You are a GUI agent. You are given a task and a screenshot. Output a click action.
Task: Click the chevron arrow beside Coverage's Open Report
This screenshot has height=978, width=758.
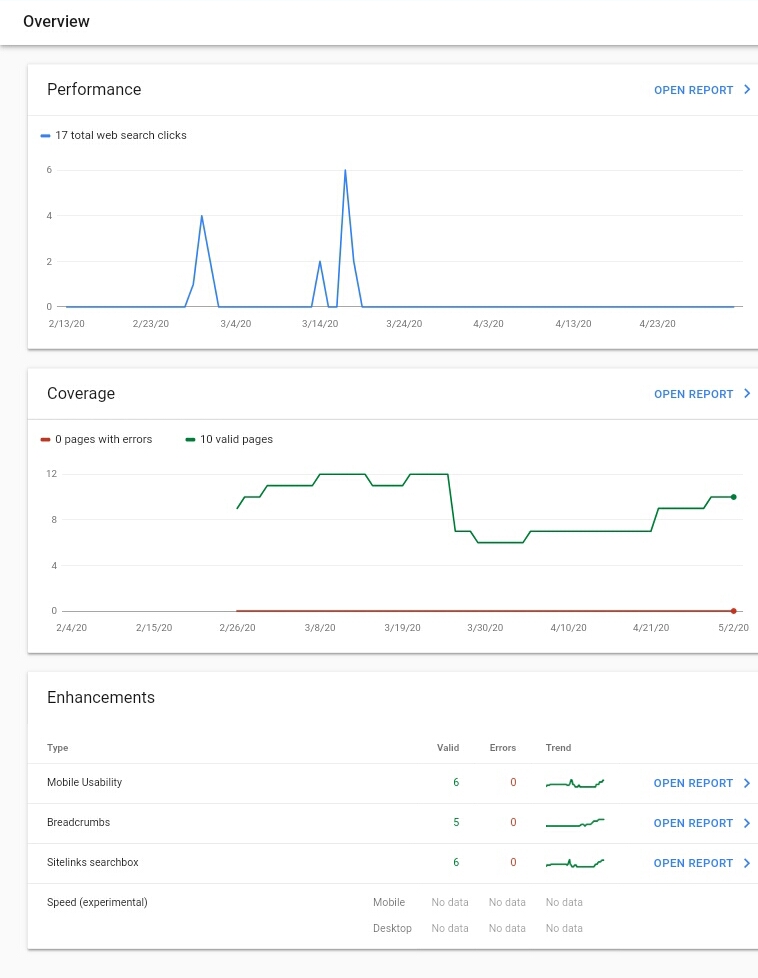747,394
